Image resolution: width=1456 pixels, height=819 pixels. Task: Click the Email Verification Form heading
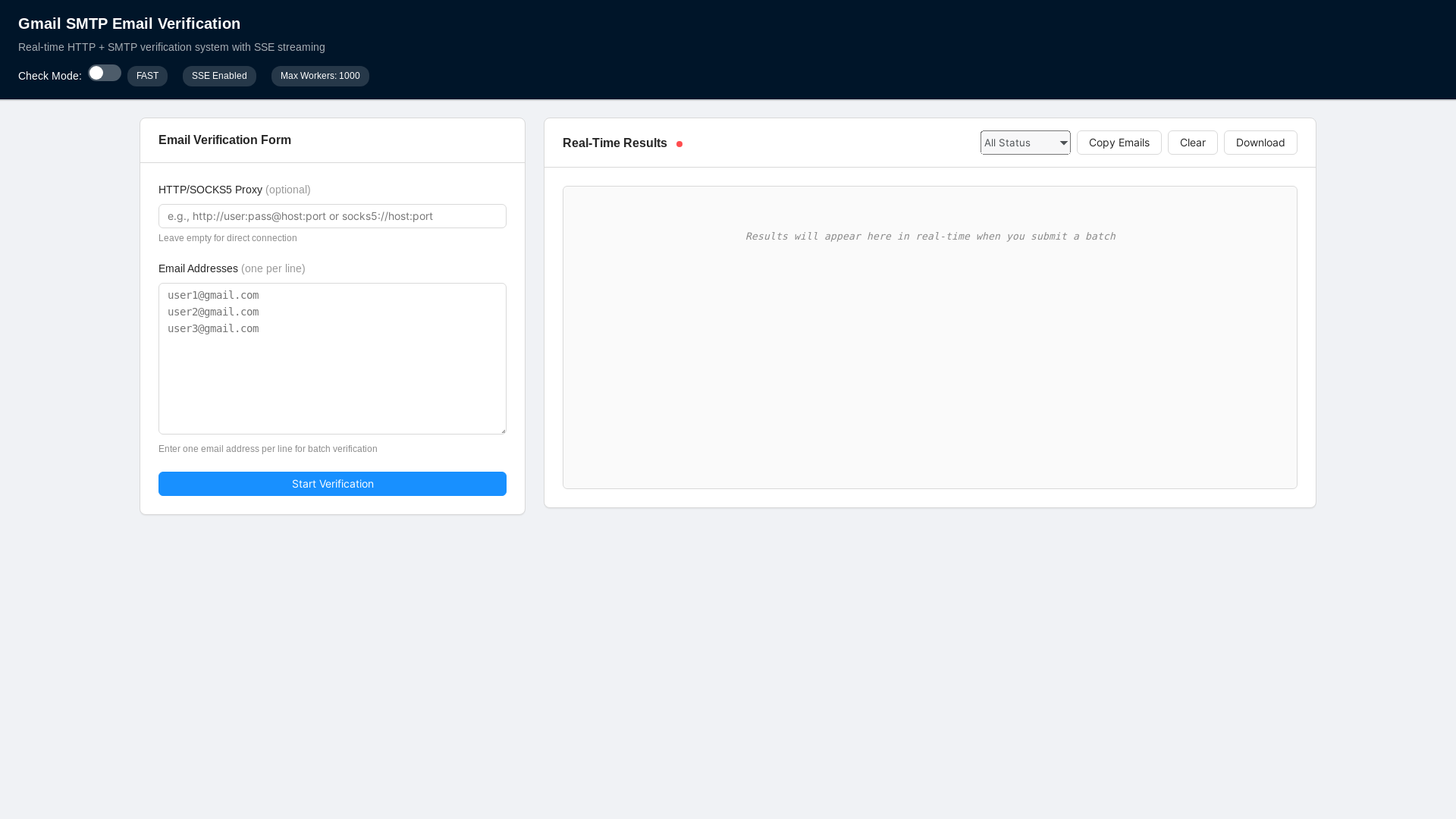[x=224, y=140]
